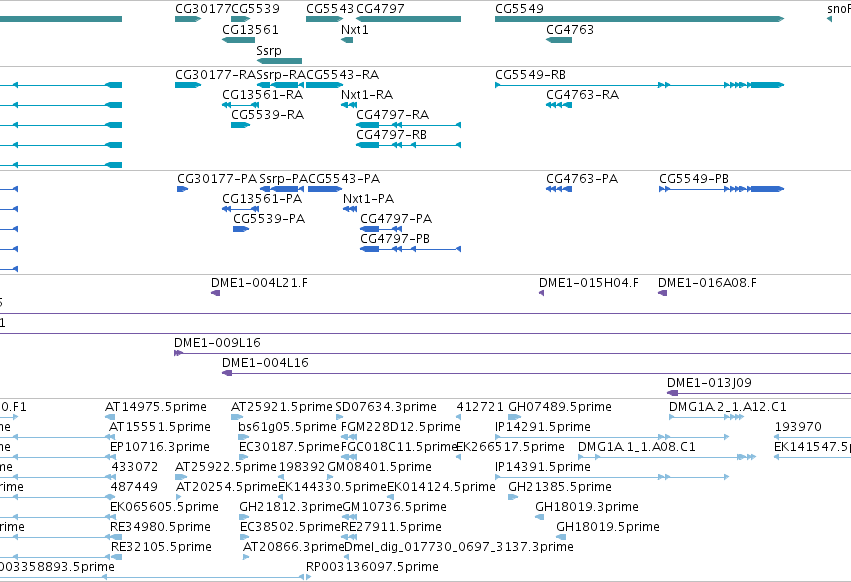This screenshot has height=582, width=851.
Task: Click the CG4763 gene label
Action: tap(570, 30)
